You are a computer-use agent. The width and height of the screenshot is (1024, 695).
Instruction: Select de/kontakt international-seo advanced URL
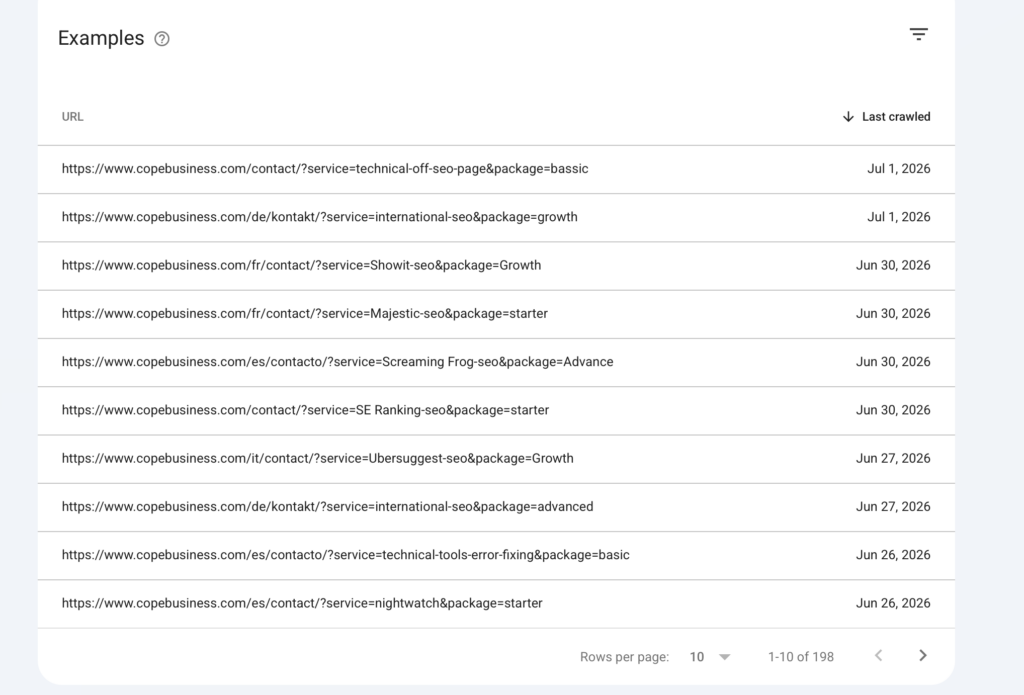tap(327, 507)
